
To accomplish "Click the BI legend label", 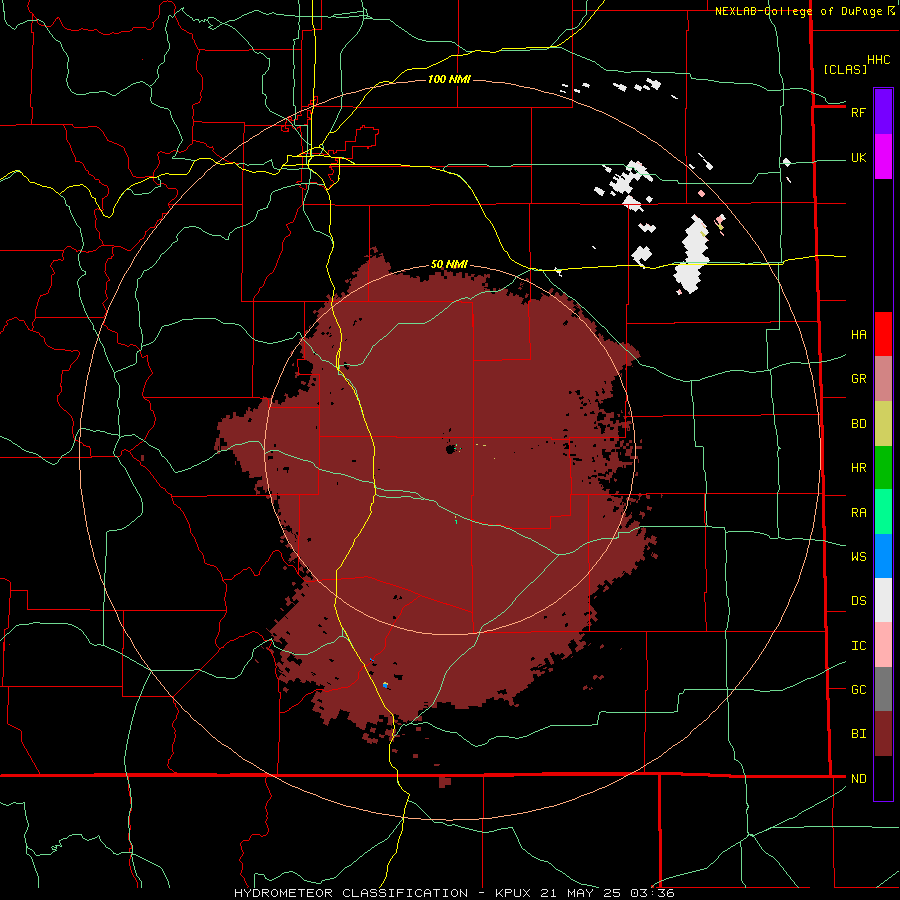I will [858, 734].
